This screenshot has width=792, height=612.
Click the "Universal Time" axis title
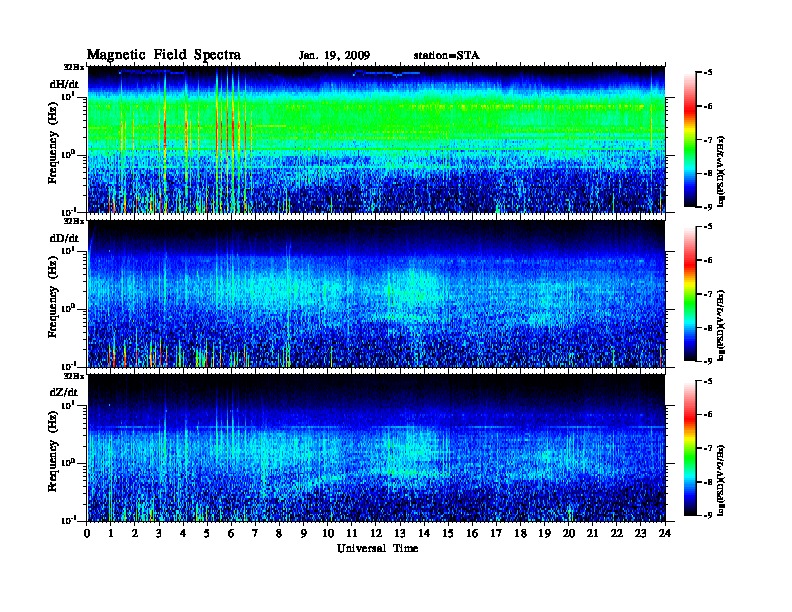coord(377,548)
